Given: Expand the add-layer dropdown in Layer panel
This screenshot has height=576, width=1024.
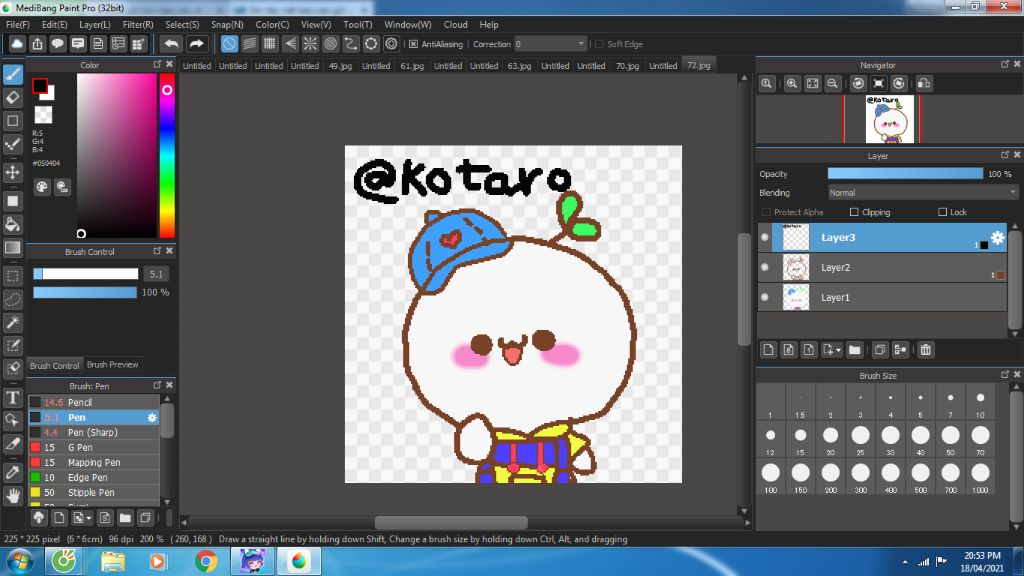Looking at the screenshot, I should (831, 350).
